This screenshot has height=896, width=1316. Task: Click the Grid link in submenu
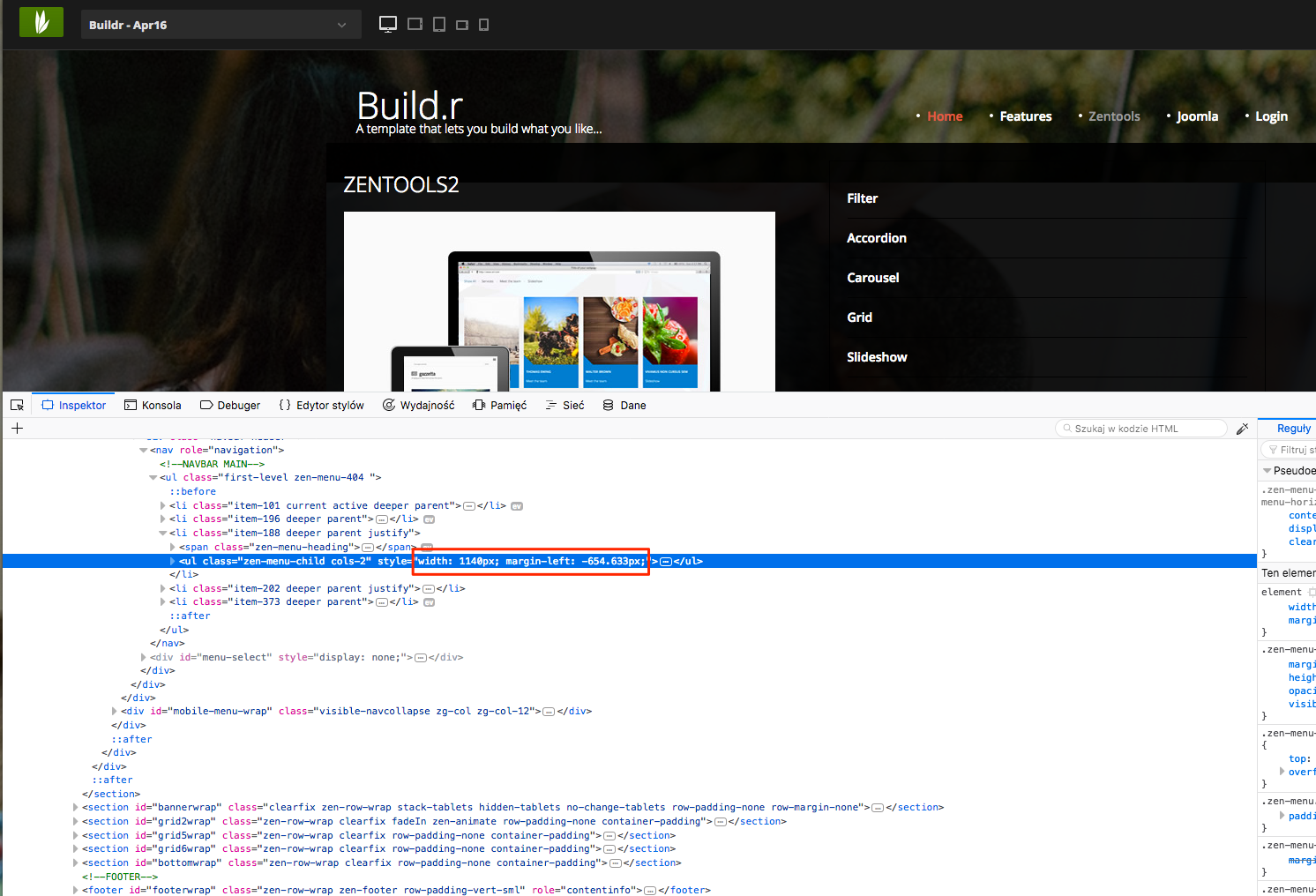coord(860,317)
